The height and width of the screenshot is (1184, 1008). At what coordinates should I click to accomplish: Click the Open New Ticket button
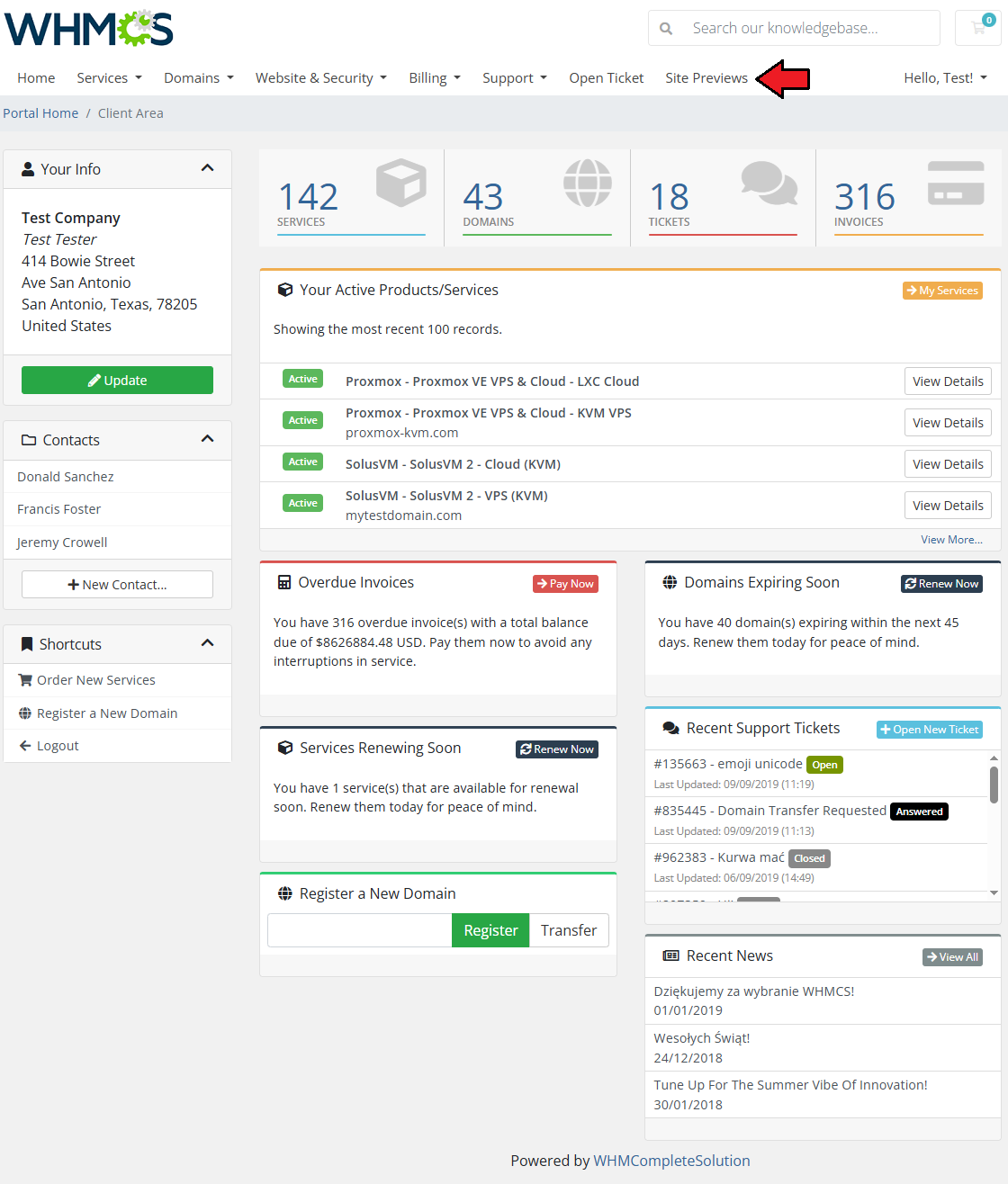[x=930, y=730]
